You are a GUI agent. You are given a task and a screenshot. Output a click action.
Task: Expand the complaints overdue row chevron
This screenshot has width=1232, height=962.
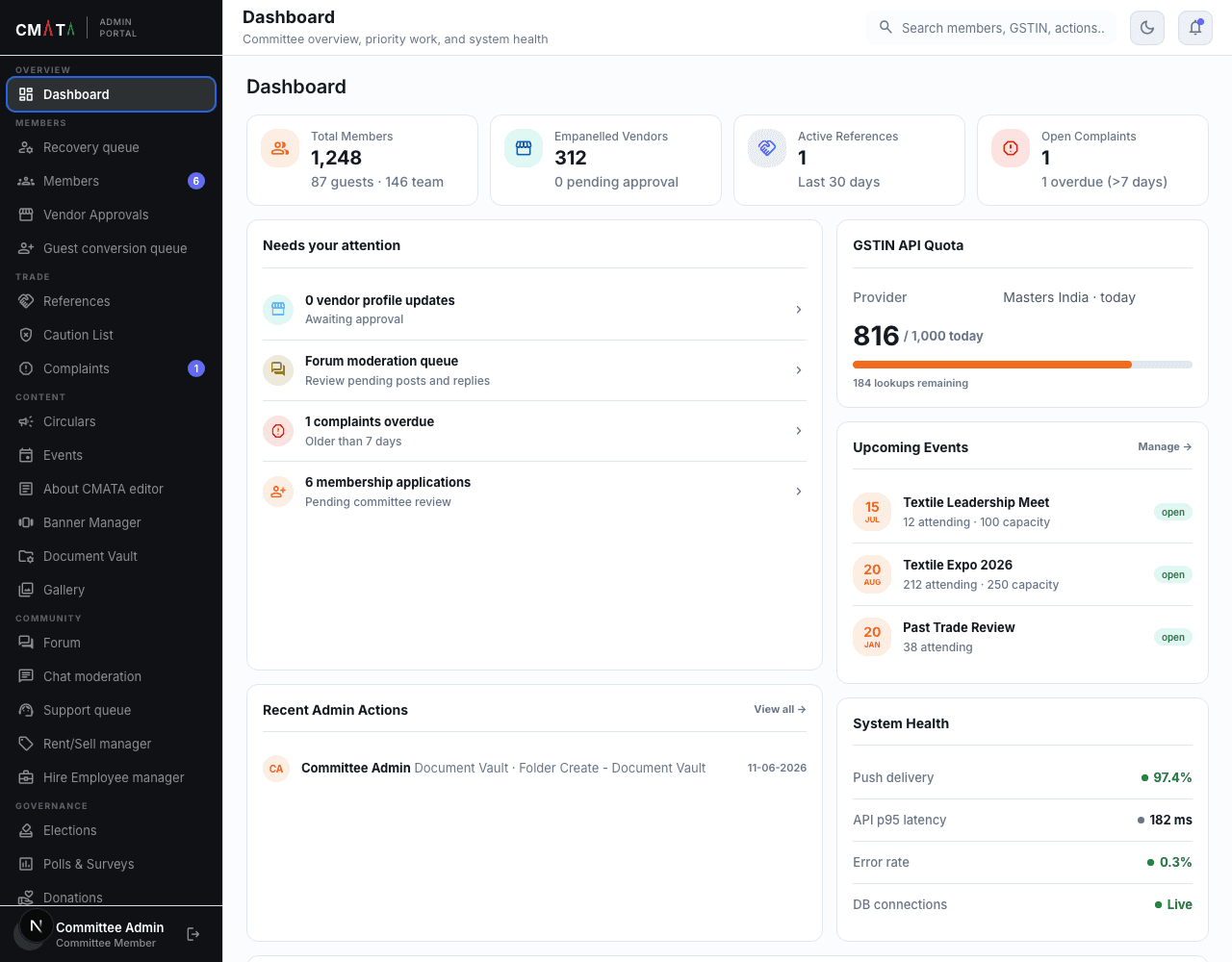(x=799, y=431)
